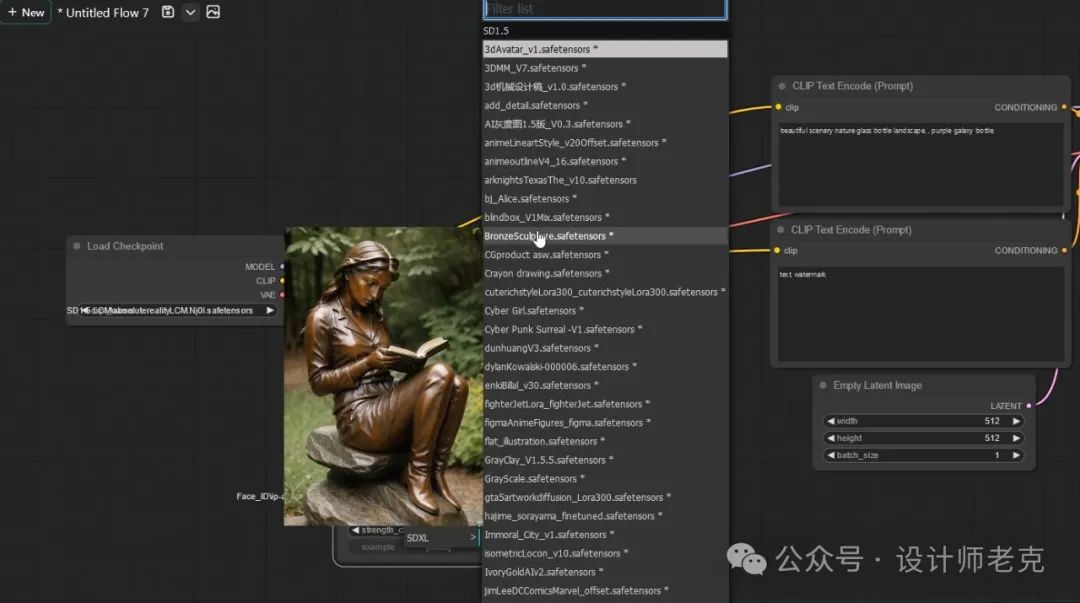Open the checkpoint name selector
This screenshot has height=603, width=1080.
(172, 310)
